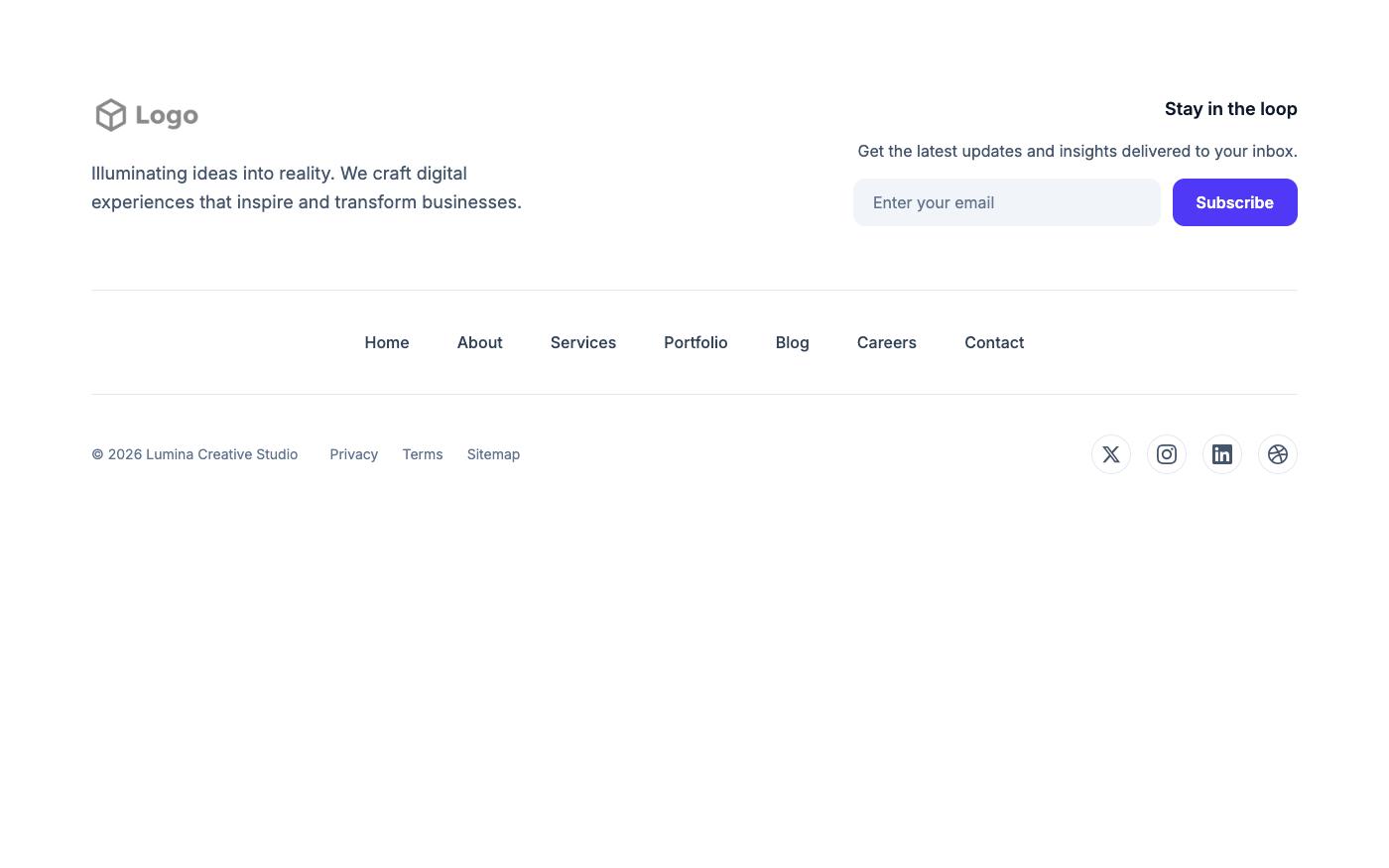Click the "© 2026 Lumina Creative Studio" text
Viewport: 1389px width, 868px height.
pyautogui.click(x=194, y=454)
